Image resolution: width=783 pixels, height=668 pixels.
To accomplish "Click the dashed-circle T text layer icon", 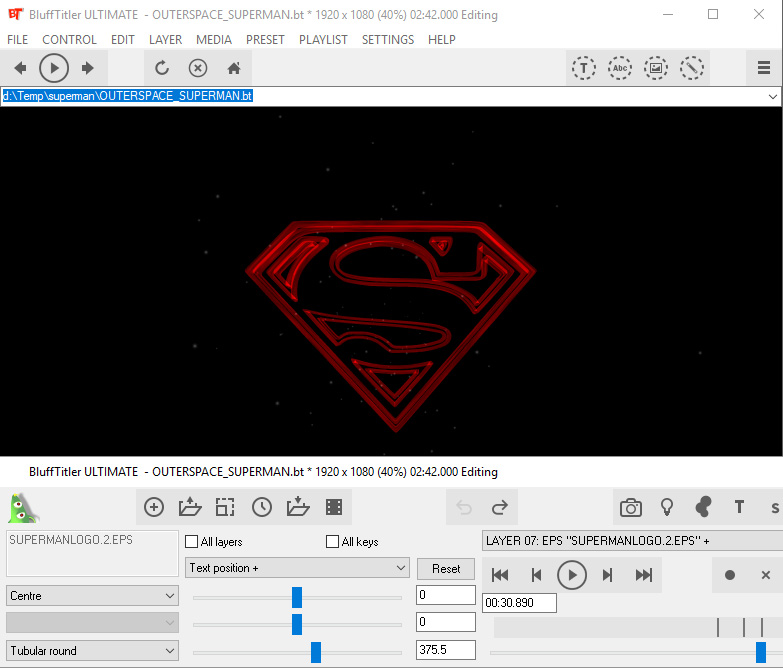I will [584, 68].
